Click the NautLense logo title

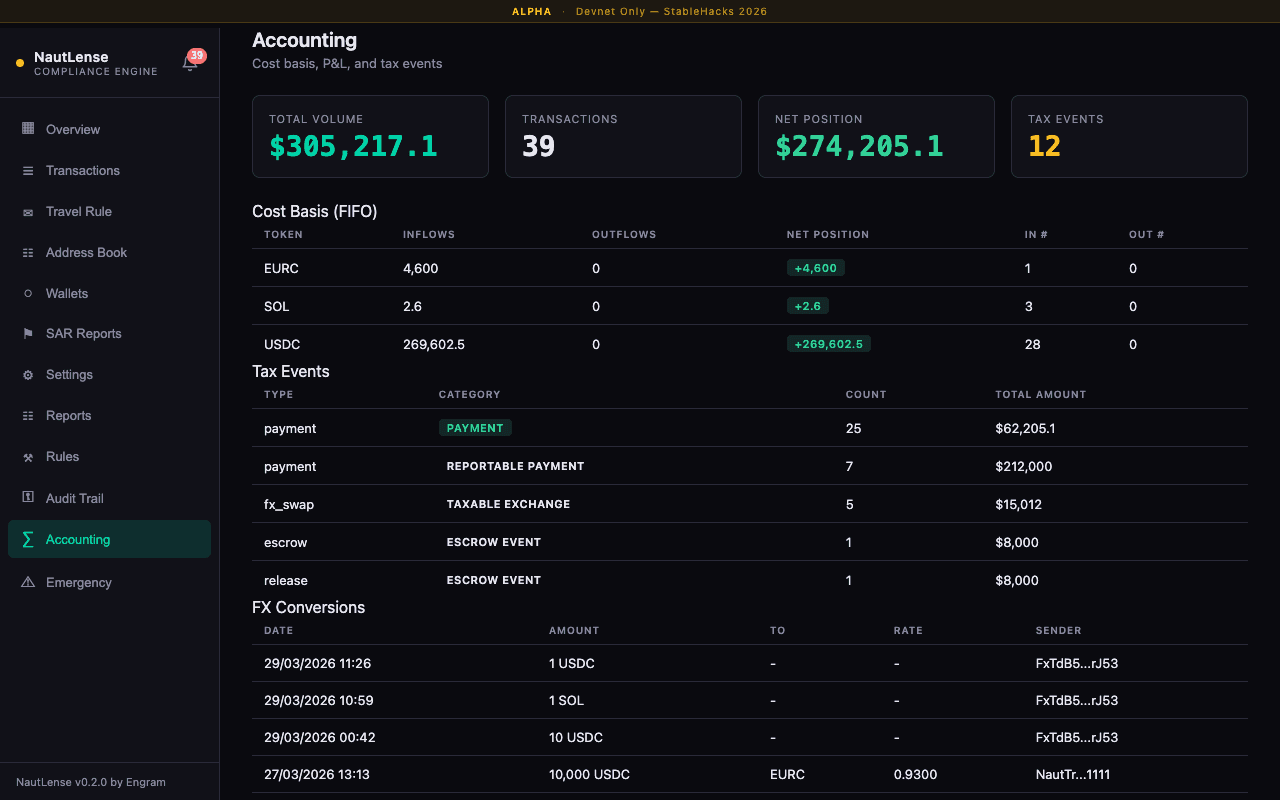[71, 57]
